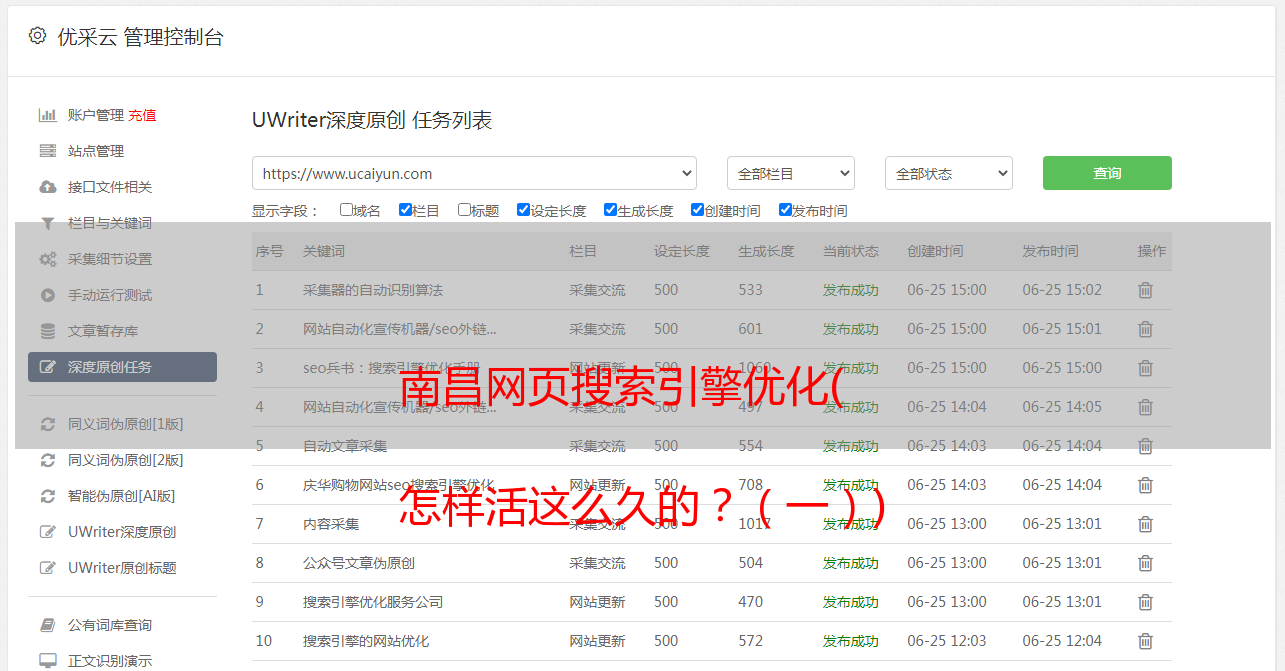This screenshot has height=671, width=1285.
Task: Delete row 7 内容采集 task
Action: point(1145,524)
